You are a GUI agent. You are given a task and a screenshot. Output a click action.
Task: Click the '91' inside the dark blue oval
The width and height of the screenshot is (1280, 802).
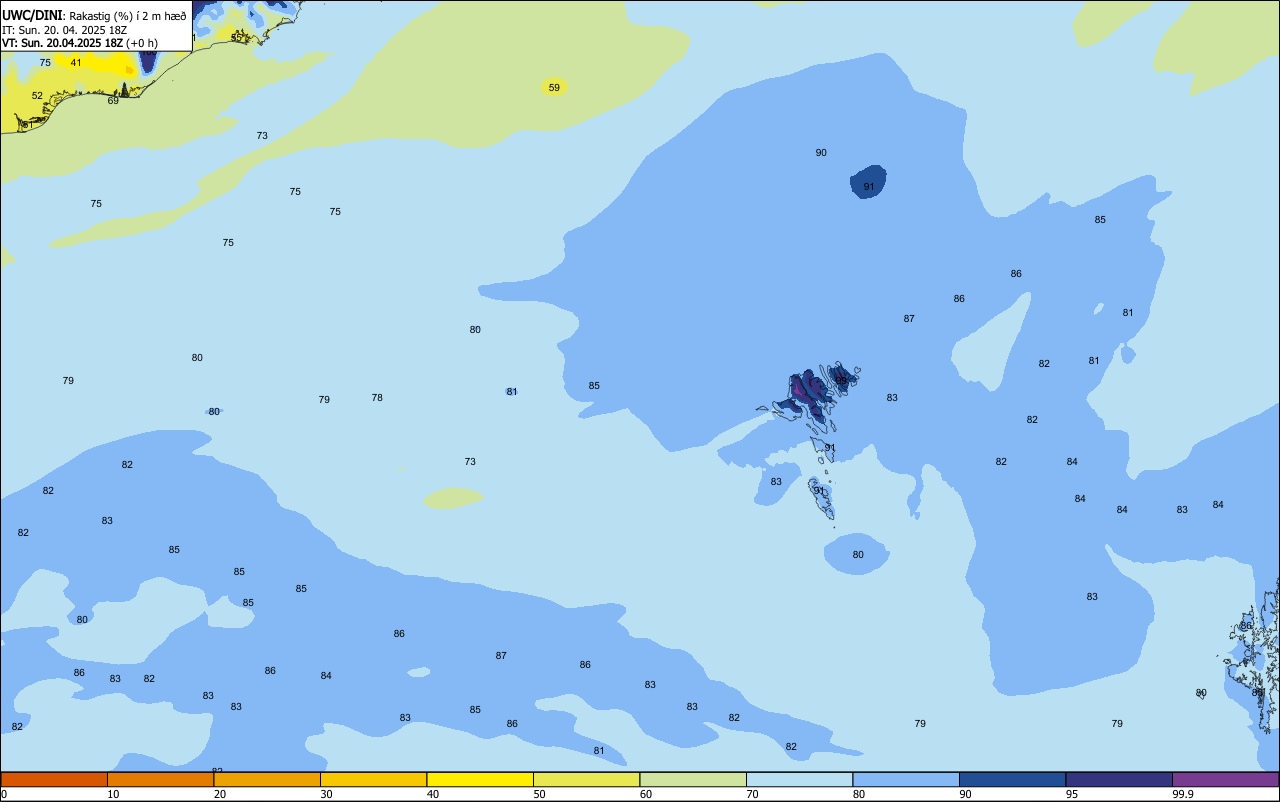[869, 187]
